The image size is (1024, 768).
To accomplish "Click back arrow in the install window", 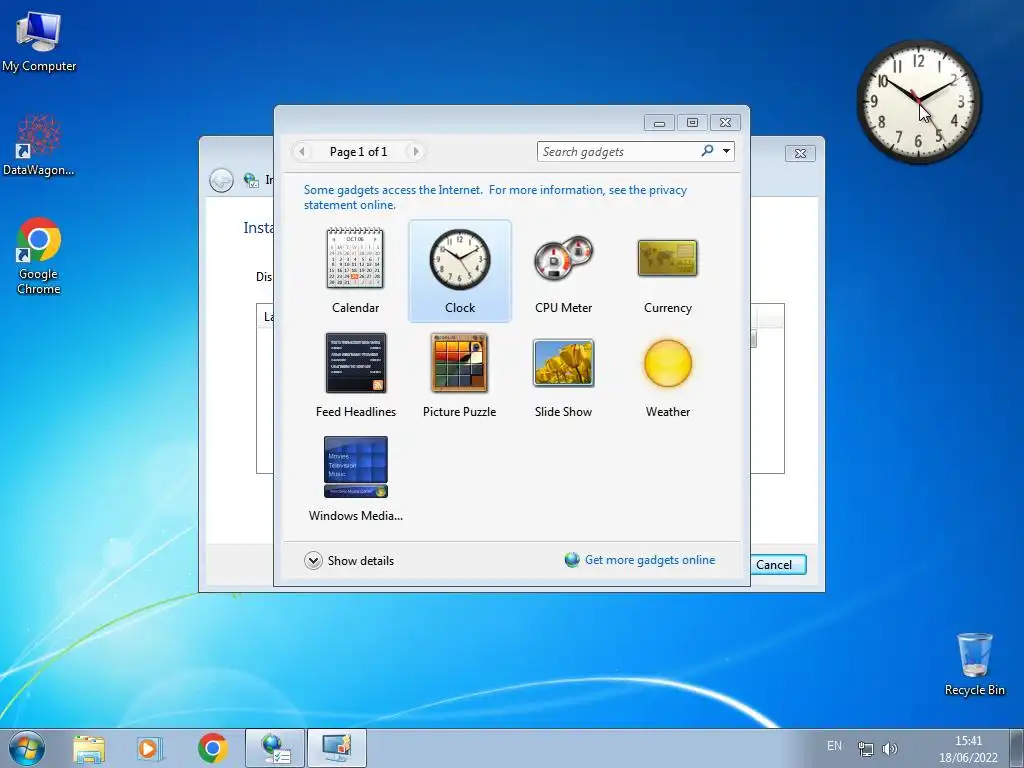I will [x=221, y=180].
